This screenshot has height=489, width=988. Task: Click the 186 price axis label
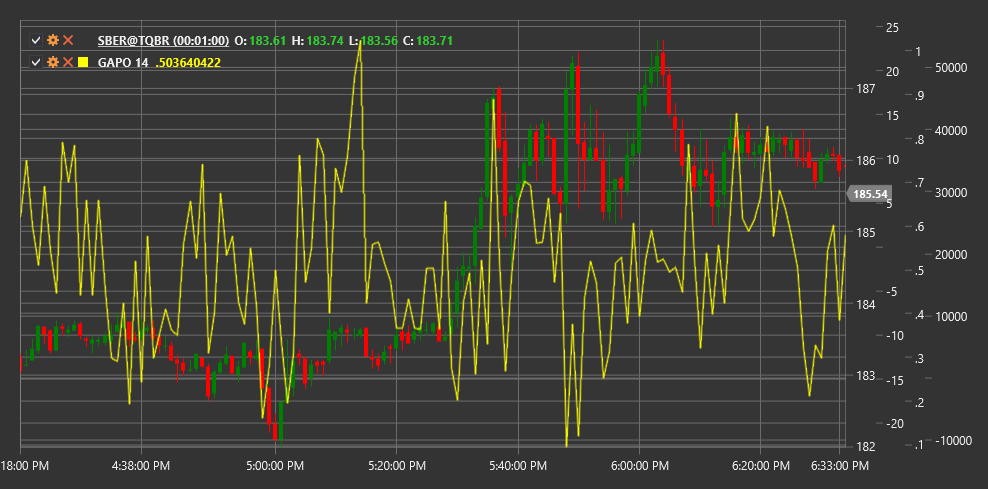867,161
